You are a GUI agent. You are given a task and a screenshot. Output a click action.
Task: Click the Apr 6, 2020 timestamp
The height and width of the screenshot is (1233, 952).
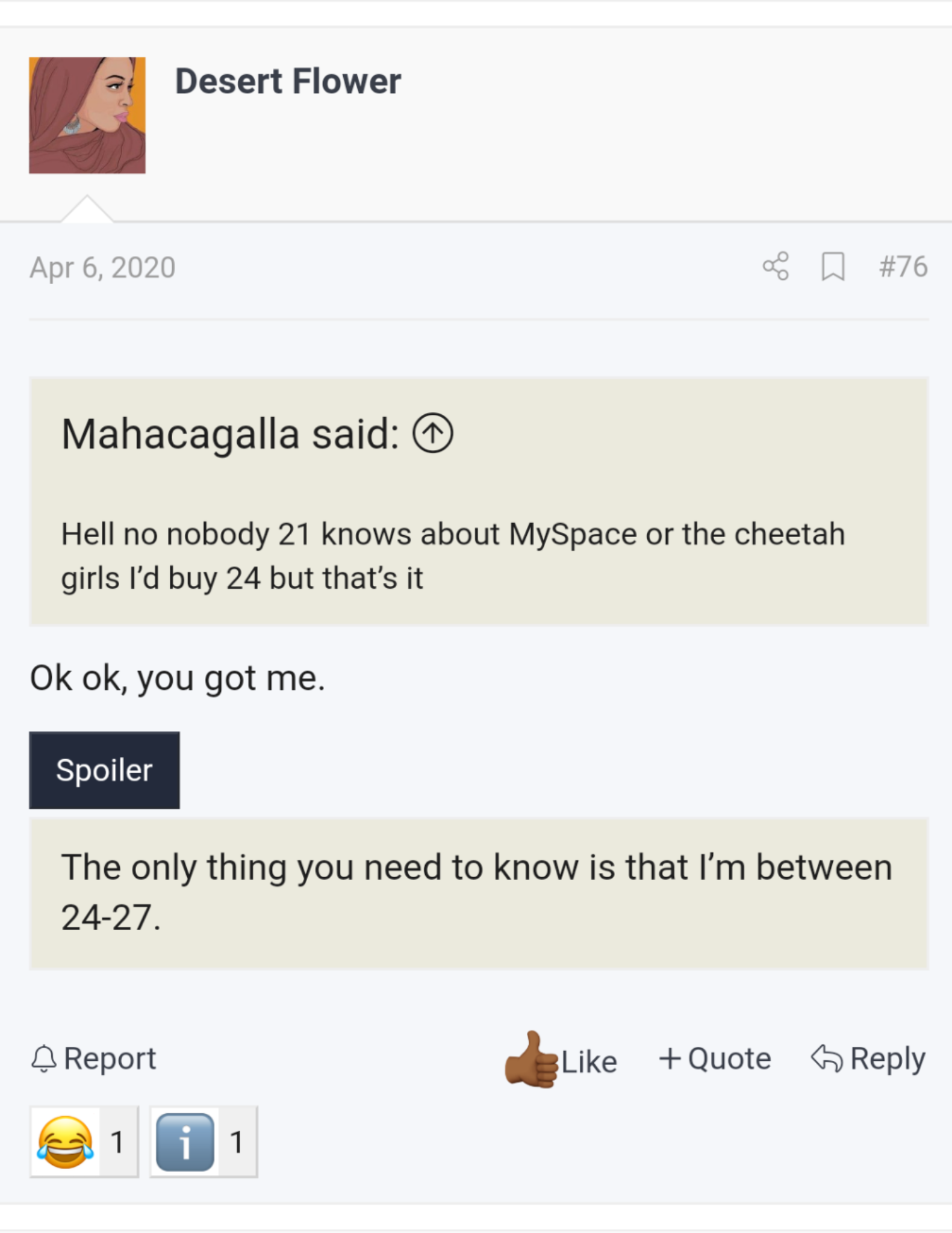click(x=102, y=267)
